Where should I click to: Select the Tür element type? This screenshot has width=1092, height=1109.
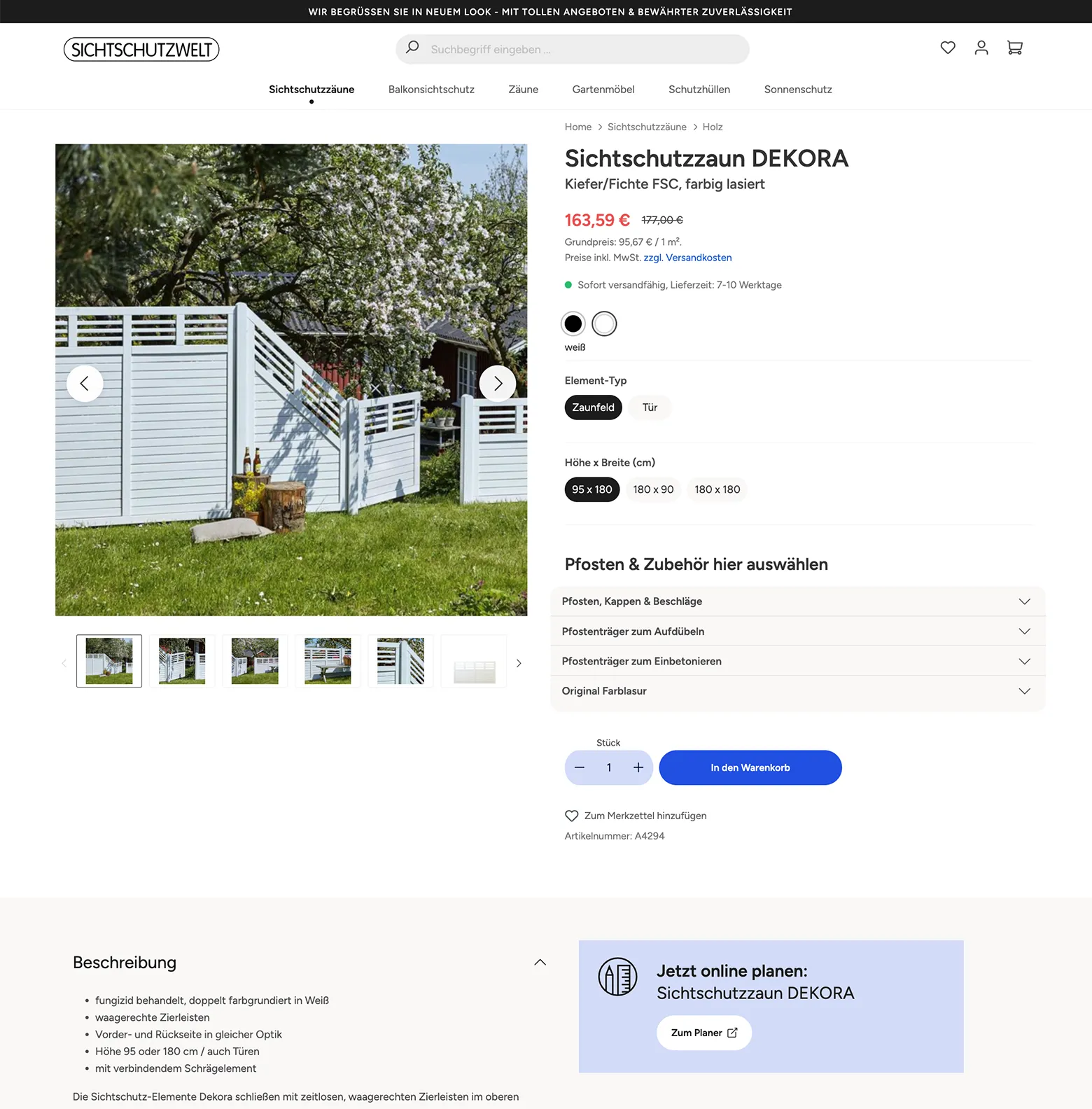coord(650,407)
